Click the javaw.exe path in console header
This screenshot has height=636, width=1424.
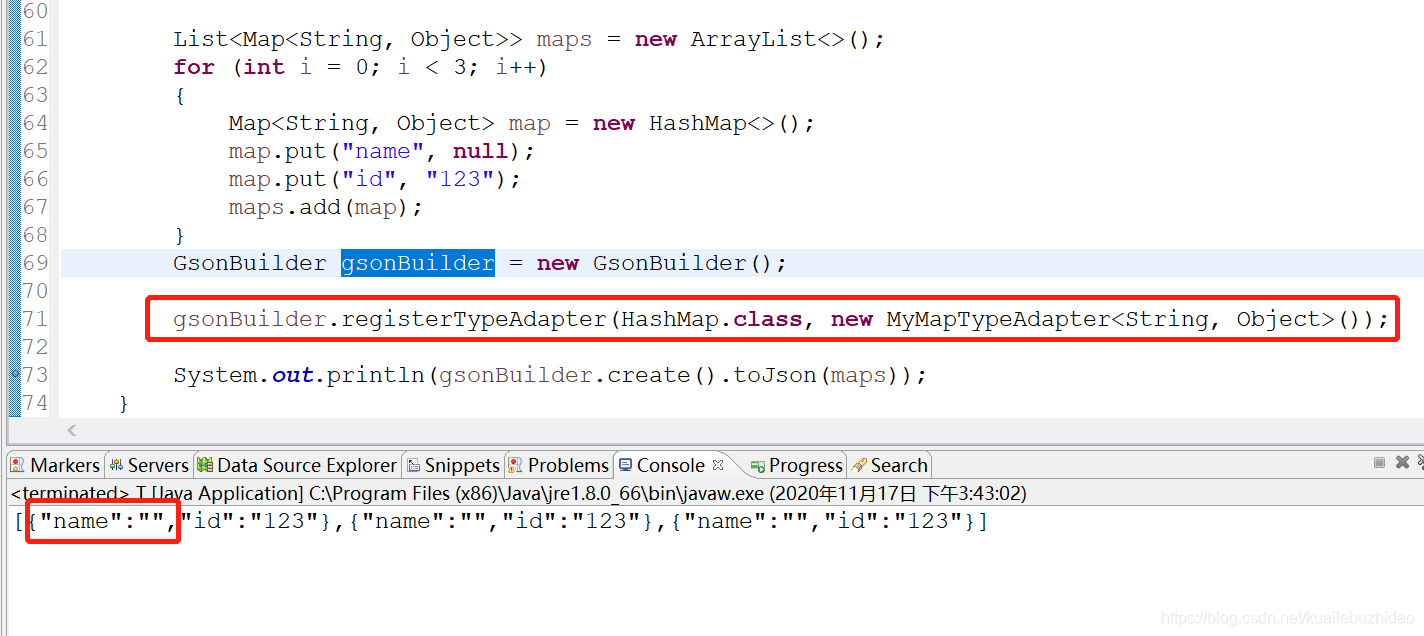tap(536, 493)
